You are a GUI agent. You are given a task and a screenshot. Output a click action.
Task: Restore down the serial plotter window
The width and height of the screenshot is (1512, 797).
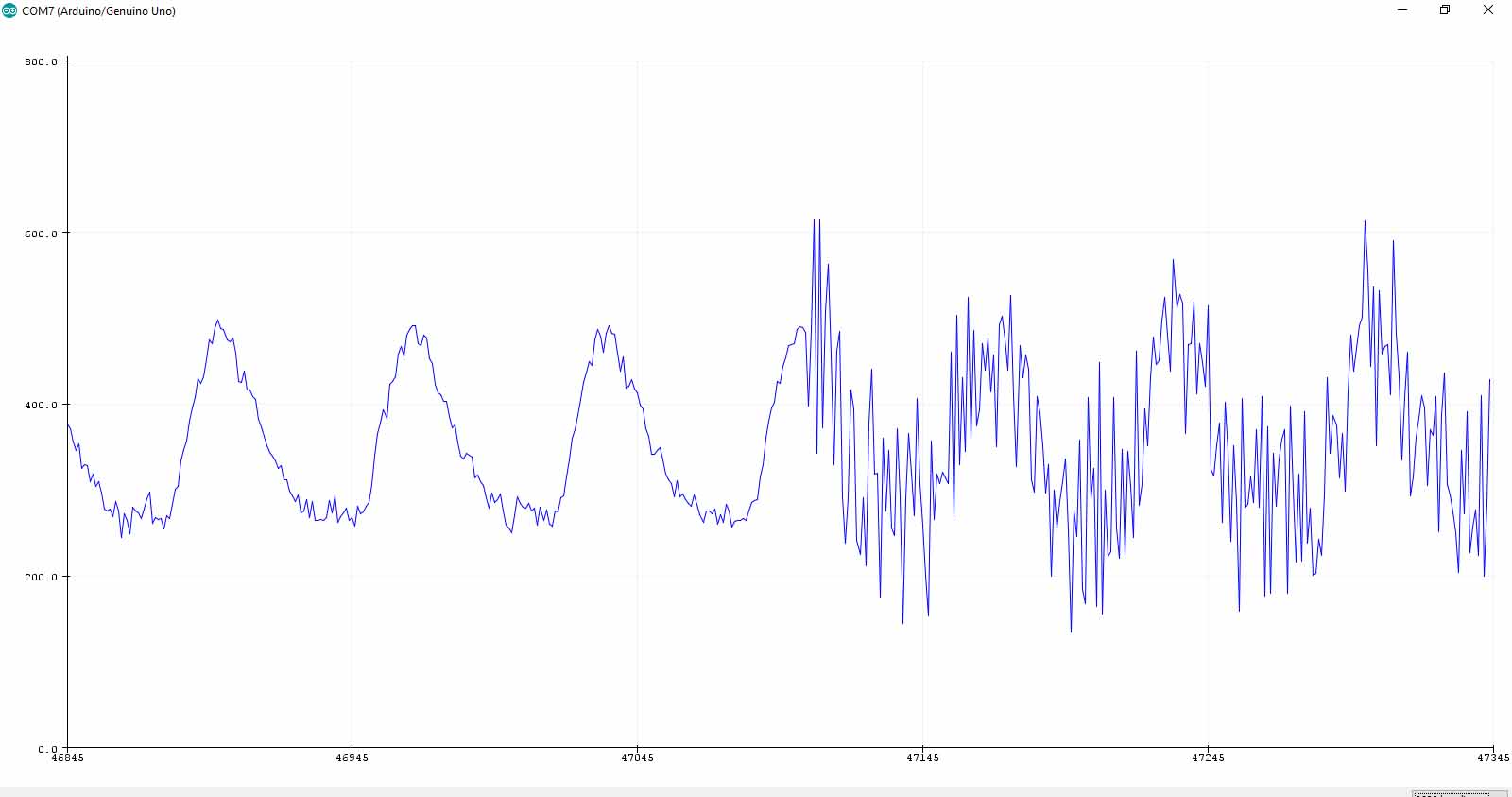(x=1445, y=10)
